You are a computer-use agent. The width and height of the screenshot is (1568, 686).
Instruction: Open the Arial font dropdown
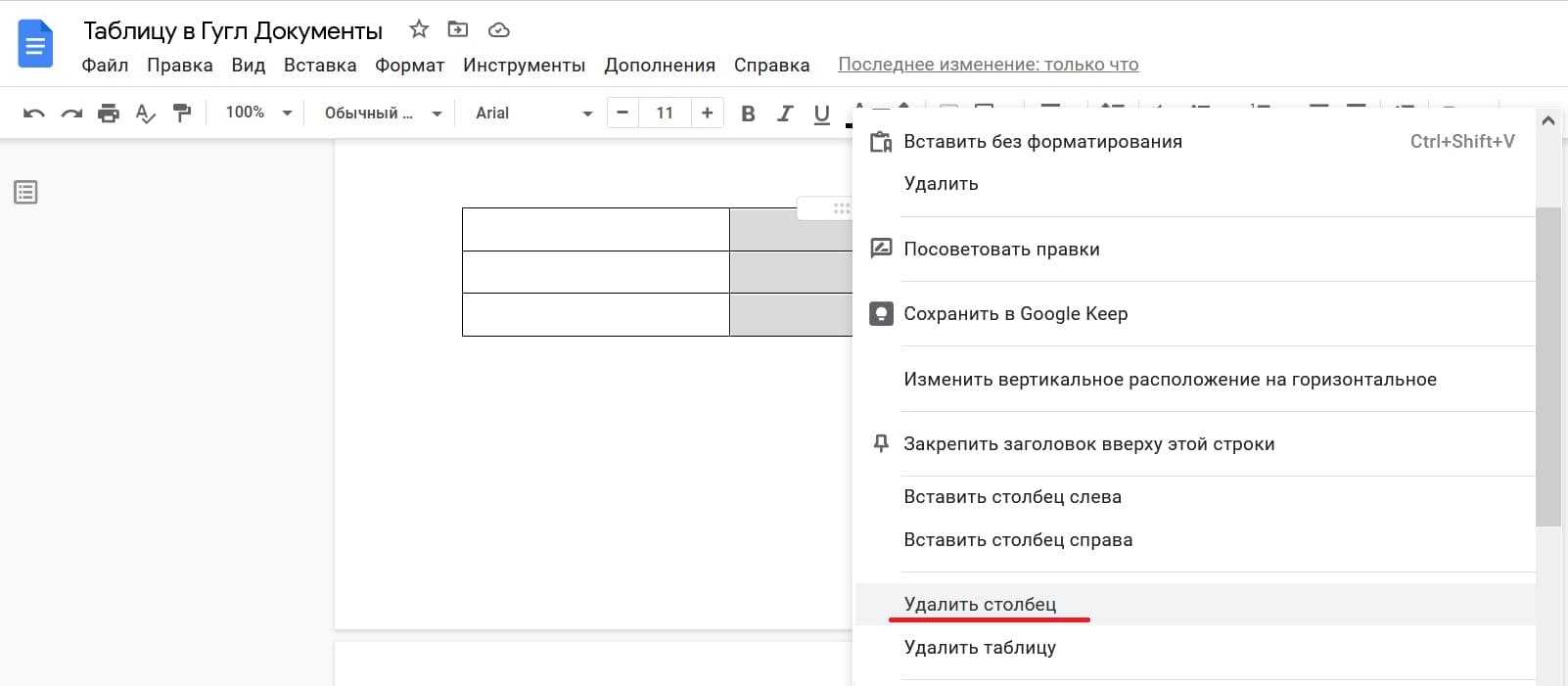tap(533, 113)
